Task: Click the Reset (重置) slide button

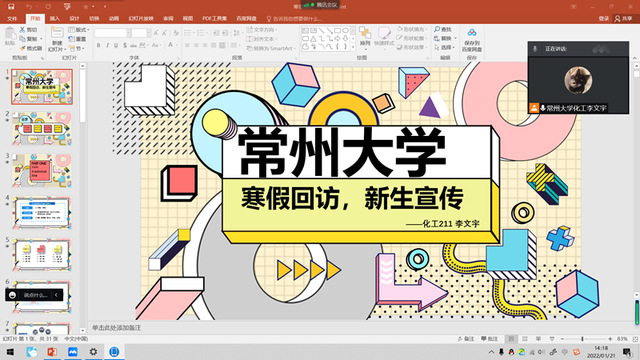Action: click(78, 39)
